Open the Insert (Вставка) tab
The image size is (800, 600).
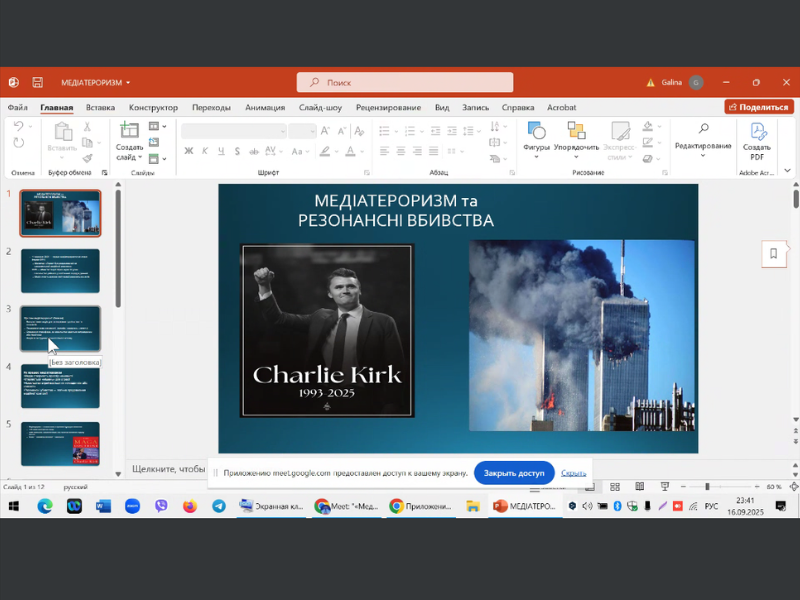tap(100, 107)
